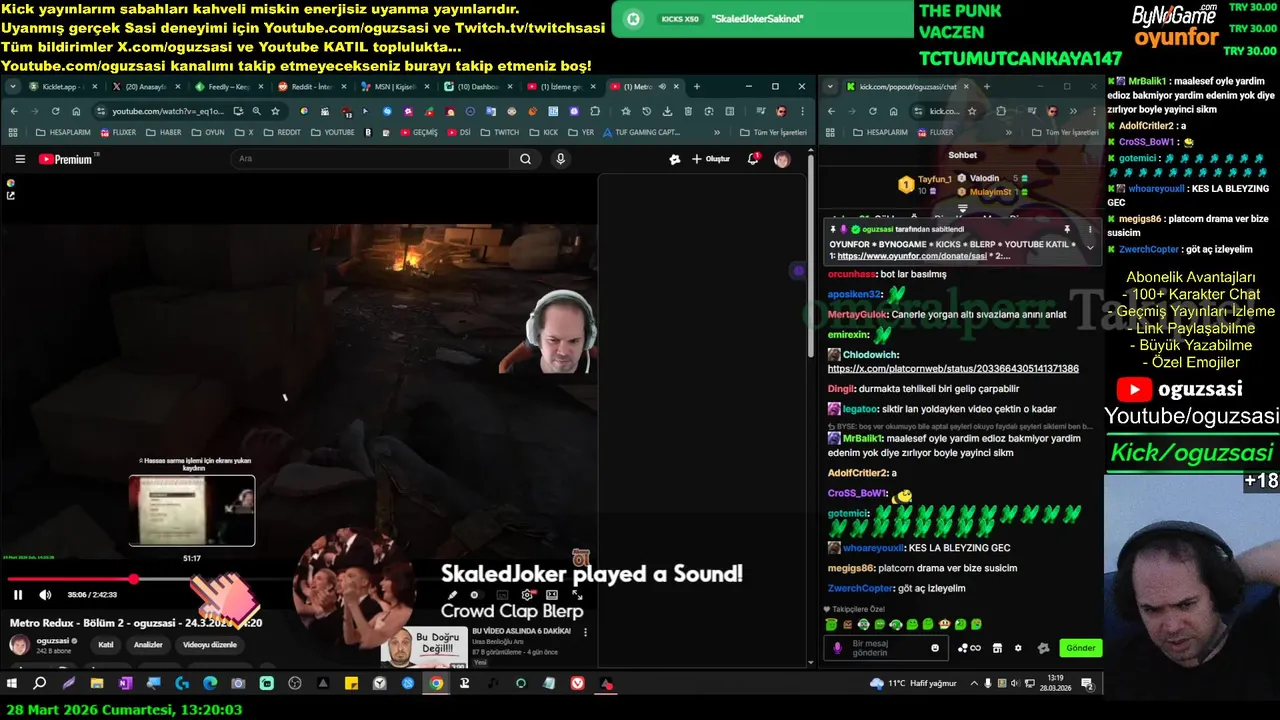The height and width of the screenshot is (720, 1280).
Task: Click the Kick chat message input
Action: click(886, 648)
